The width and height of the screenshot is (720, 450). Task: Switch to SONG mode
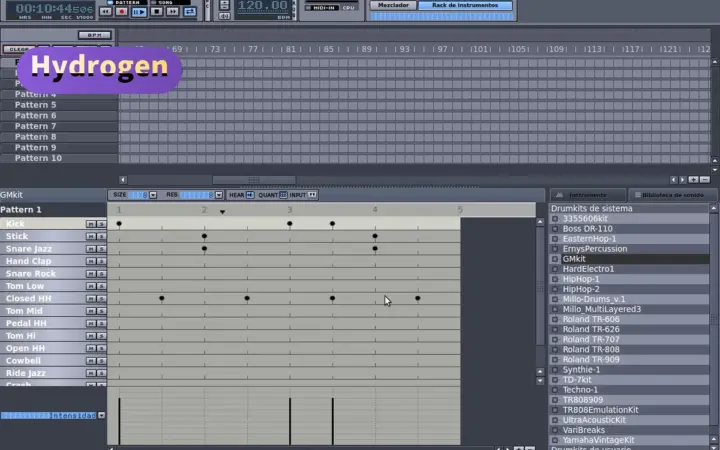pos(170,2)
